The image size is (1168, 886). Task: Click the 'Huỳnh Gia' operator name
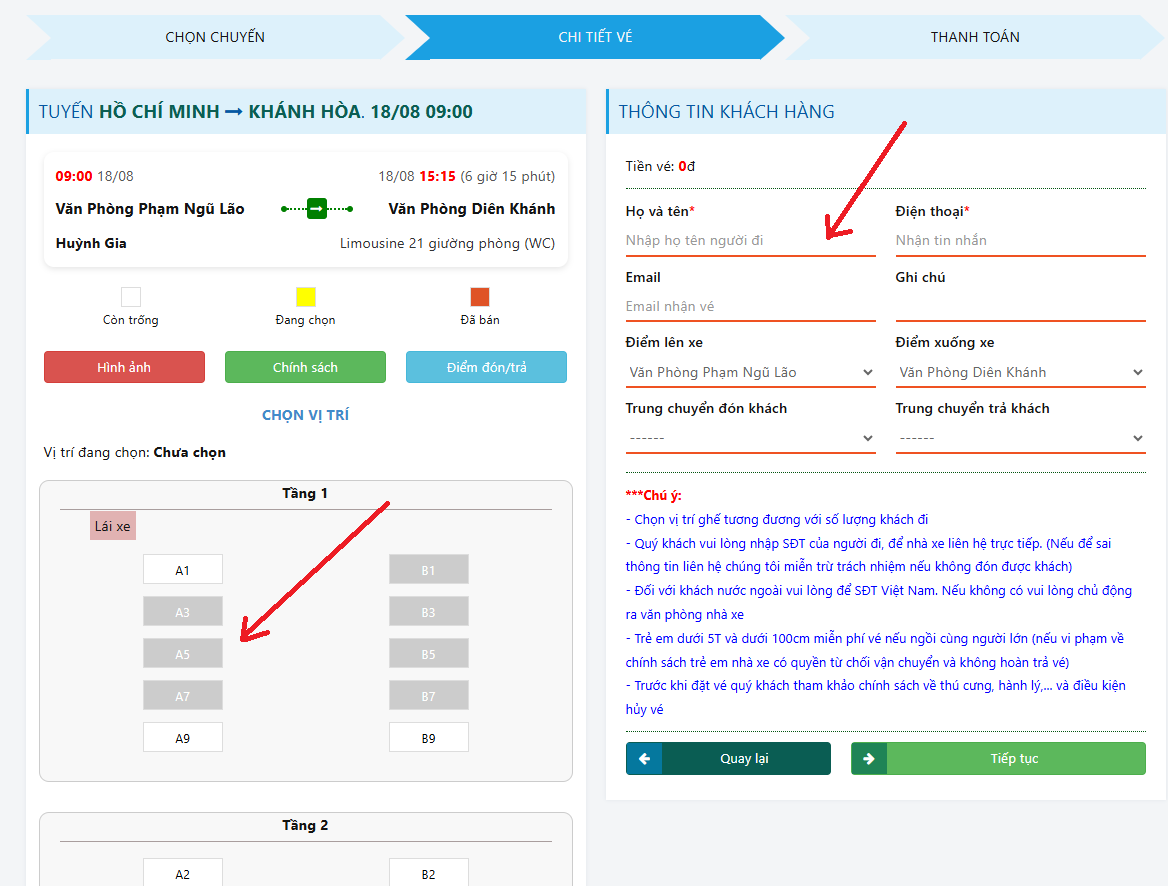[x=91, y=244]
